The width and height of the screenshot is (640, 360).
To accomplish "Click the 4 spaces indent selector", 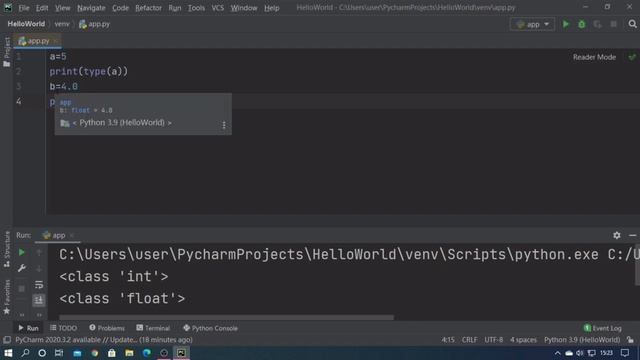I will click(x=523, y=340).
